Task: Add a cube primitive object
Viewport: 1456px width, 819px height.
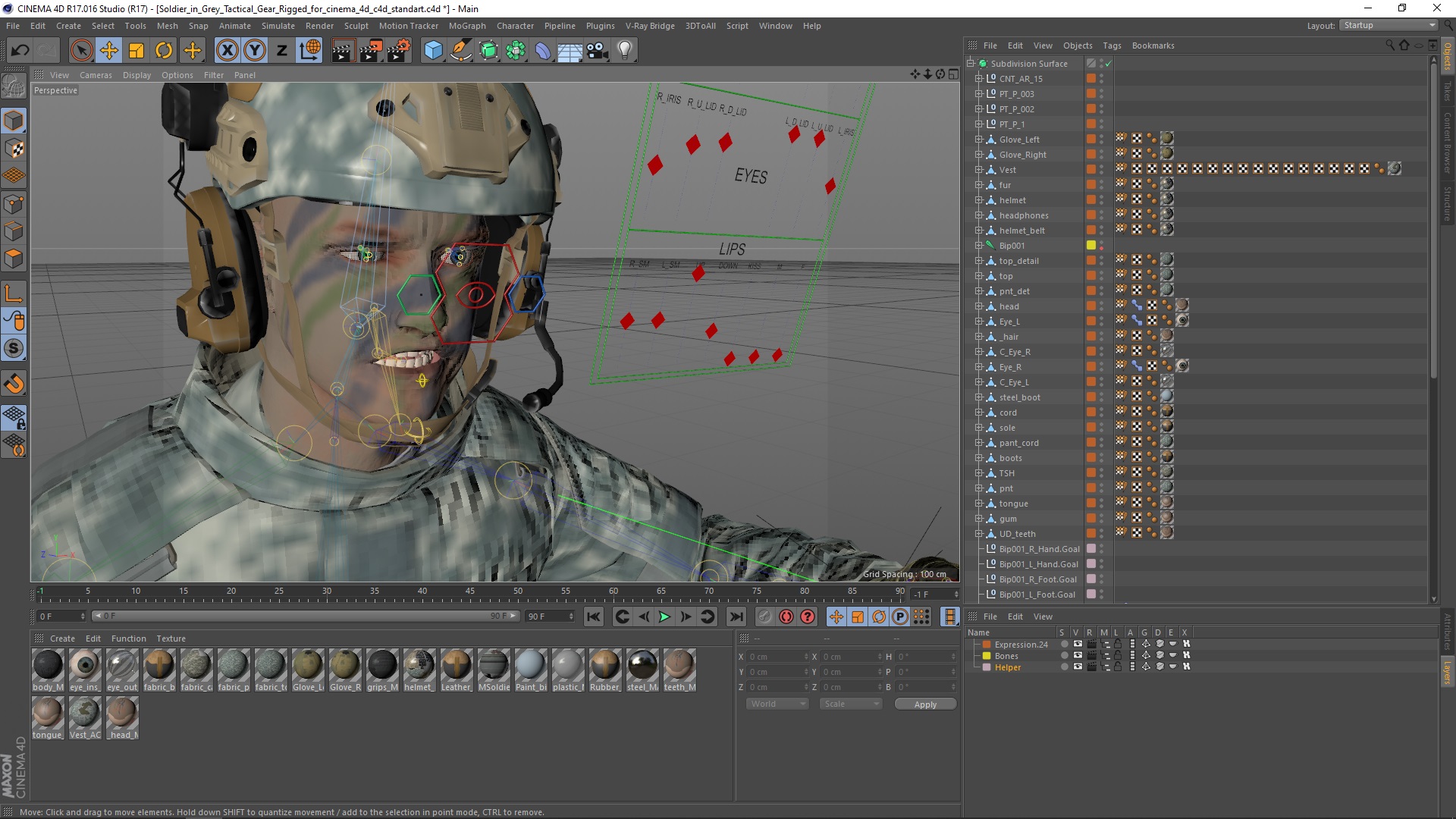Action: click(433, 51)
